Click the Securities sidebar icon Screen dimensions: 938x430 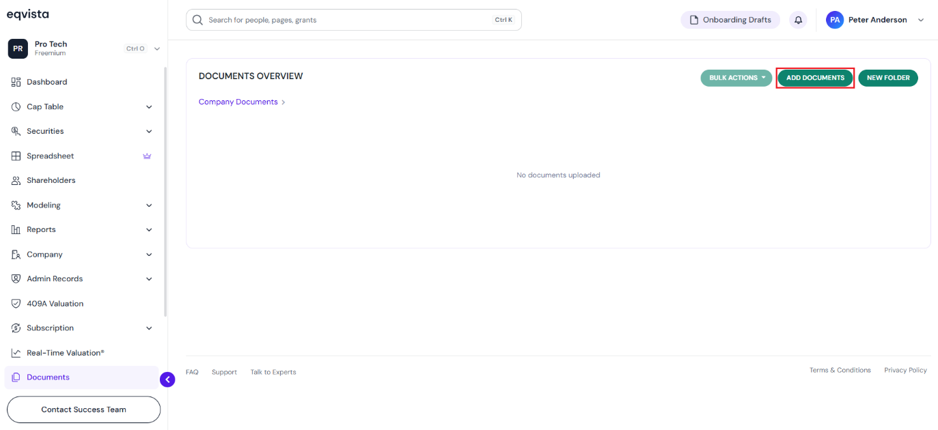point(16,131)
